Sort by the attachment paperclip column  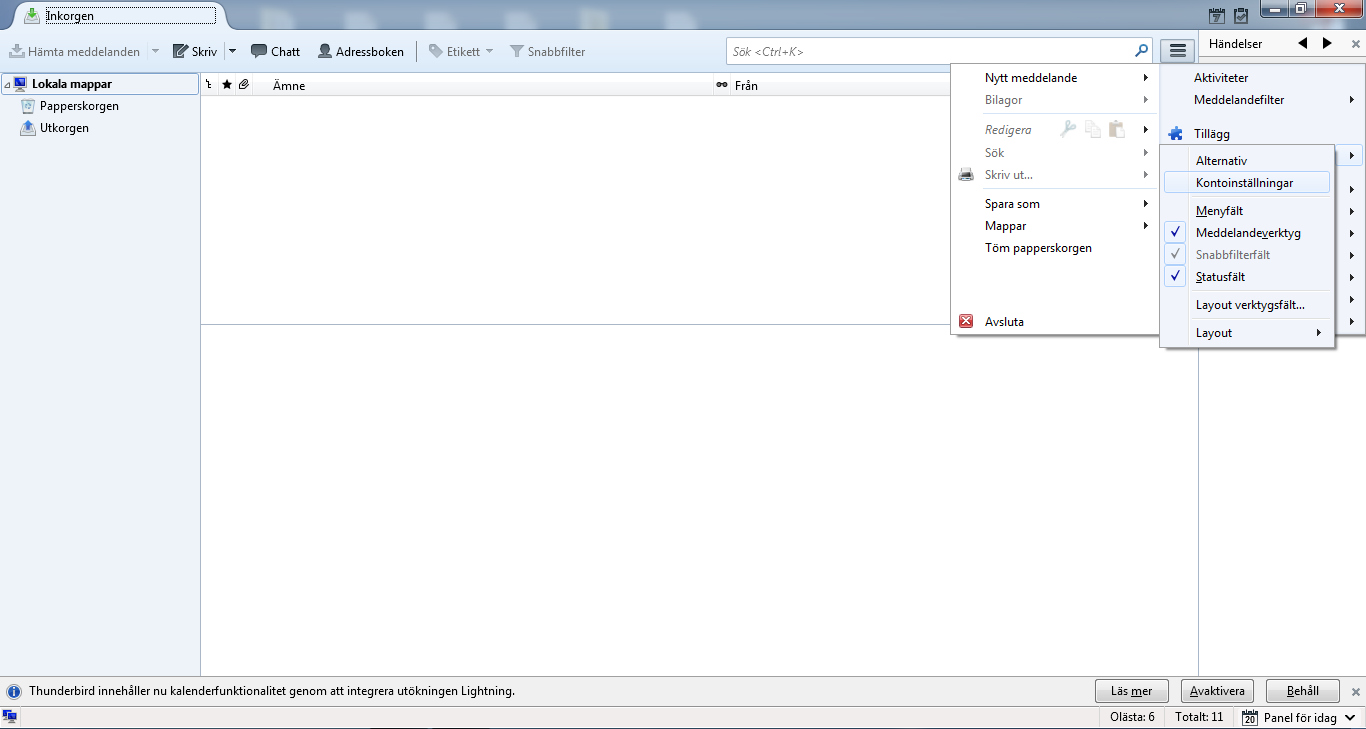(243, 85)
